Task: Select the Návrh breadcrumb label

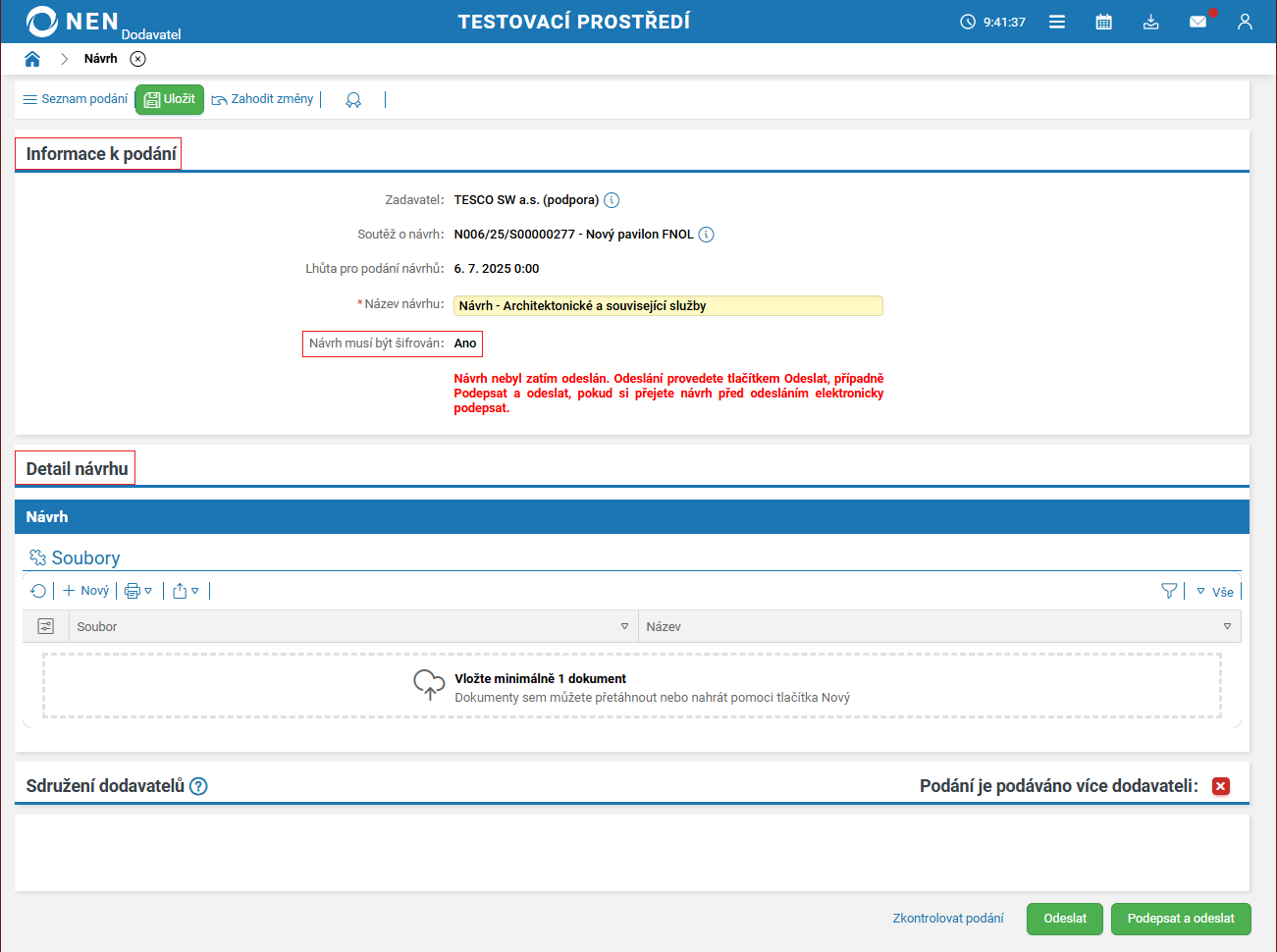Action: point(101,59)
